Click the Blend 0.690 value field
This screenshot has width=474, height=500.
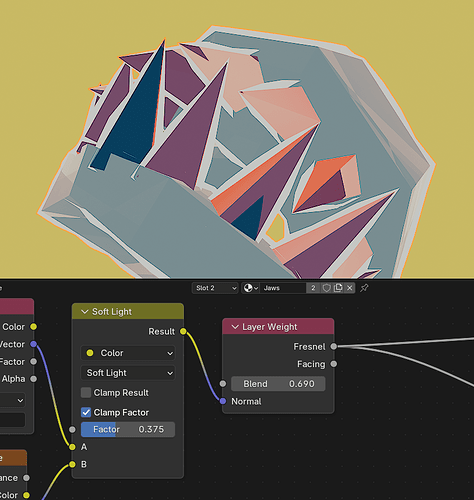278,384
